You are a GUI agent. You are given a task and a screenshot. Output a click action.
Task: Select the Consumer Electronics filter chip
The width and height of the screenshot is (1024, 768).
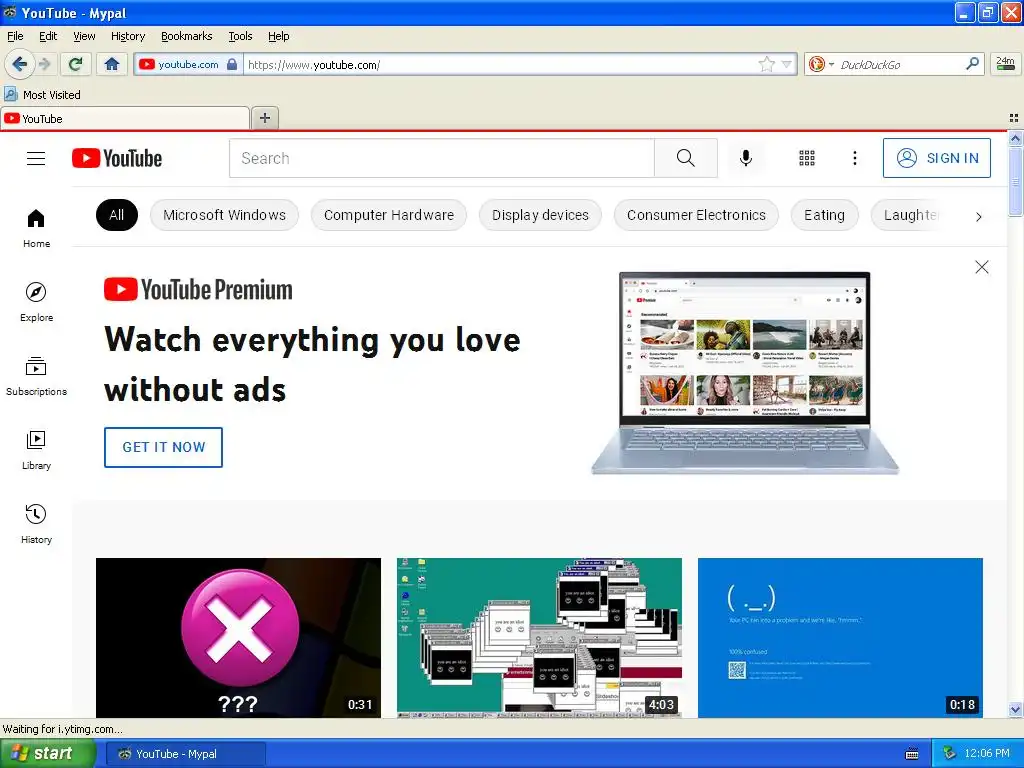coord(696,215)
